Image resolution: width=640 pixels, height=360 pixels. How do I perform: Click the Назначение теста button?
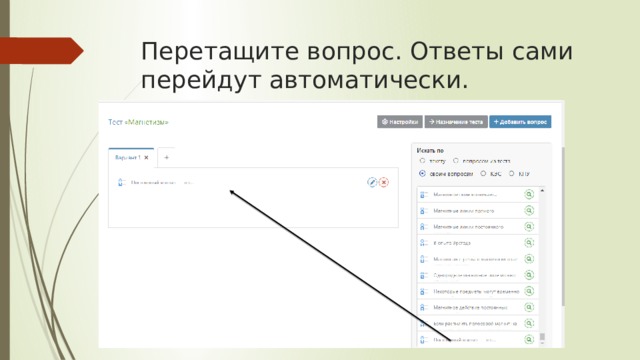(x=456, y=122)
